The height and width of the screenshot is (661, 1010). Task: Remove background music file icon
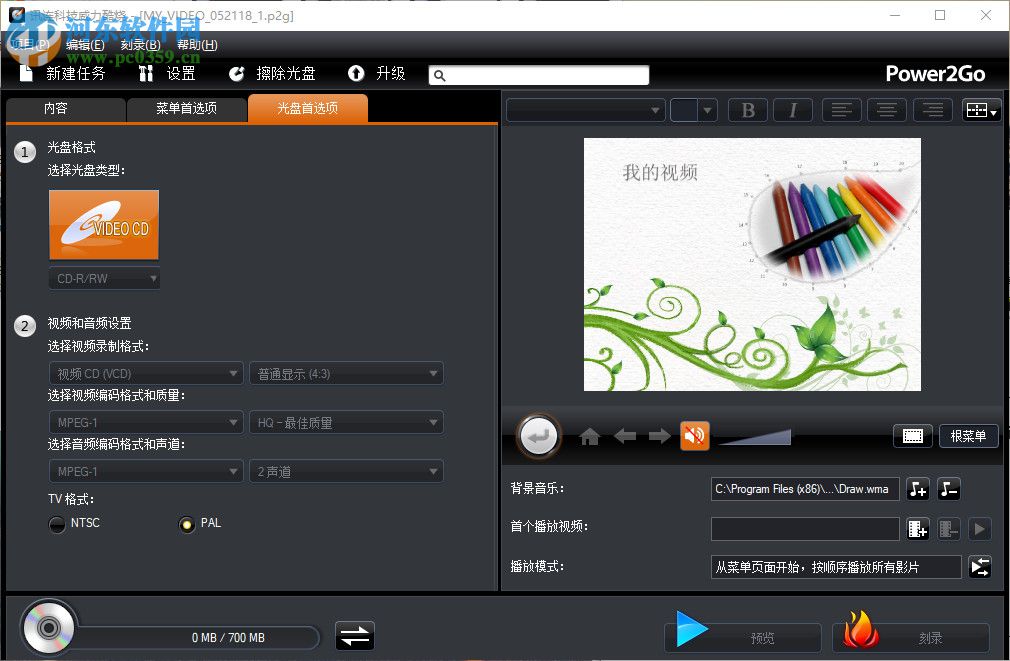click(x=949, y=489)
